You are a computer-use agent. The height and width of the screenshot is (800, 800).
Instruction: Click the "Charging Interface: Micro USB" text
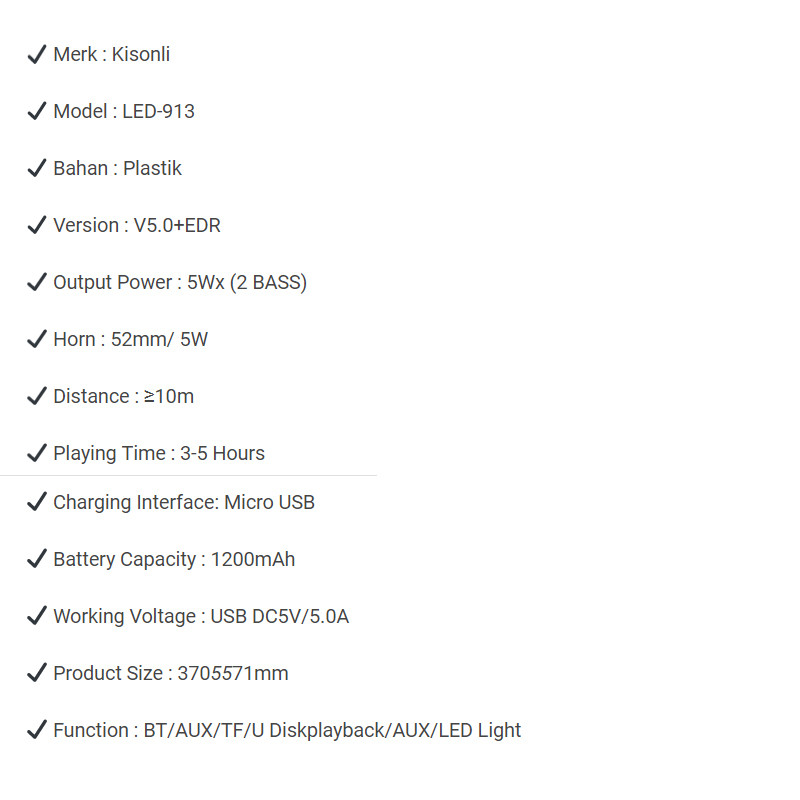click(x=184, y=502)
